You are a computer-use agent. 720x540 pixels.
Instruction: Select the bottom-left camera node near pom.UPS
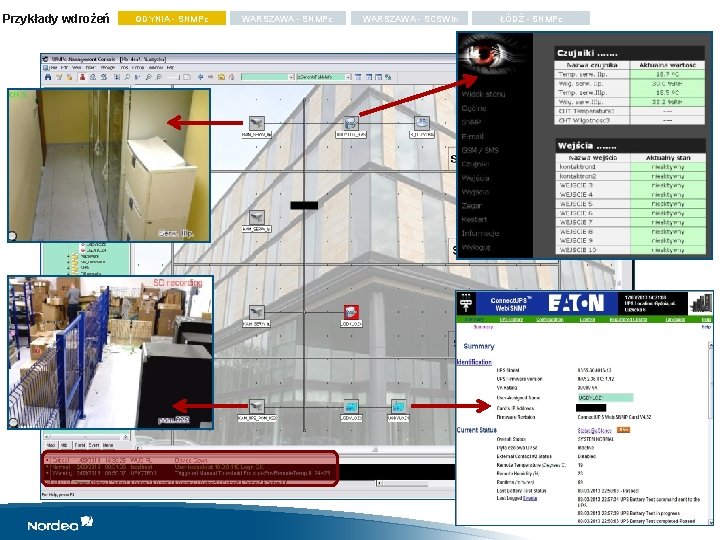click(x=256, y=406)
